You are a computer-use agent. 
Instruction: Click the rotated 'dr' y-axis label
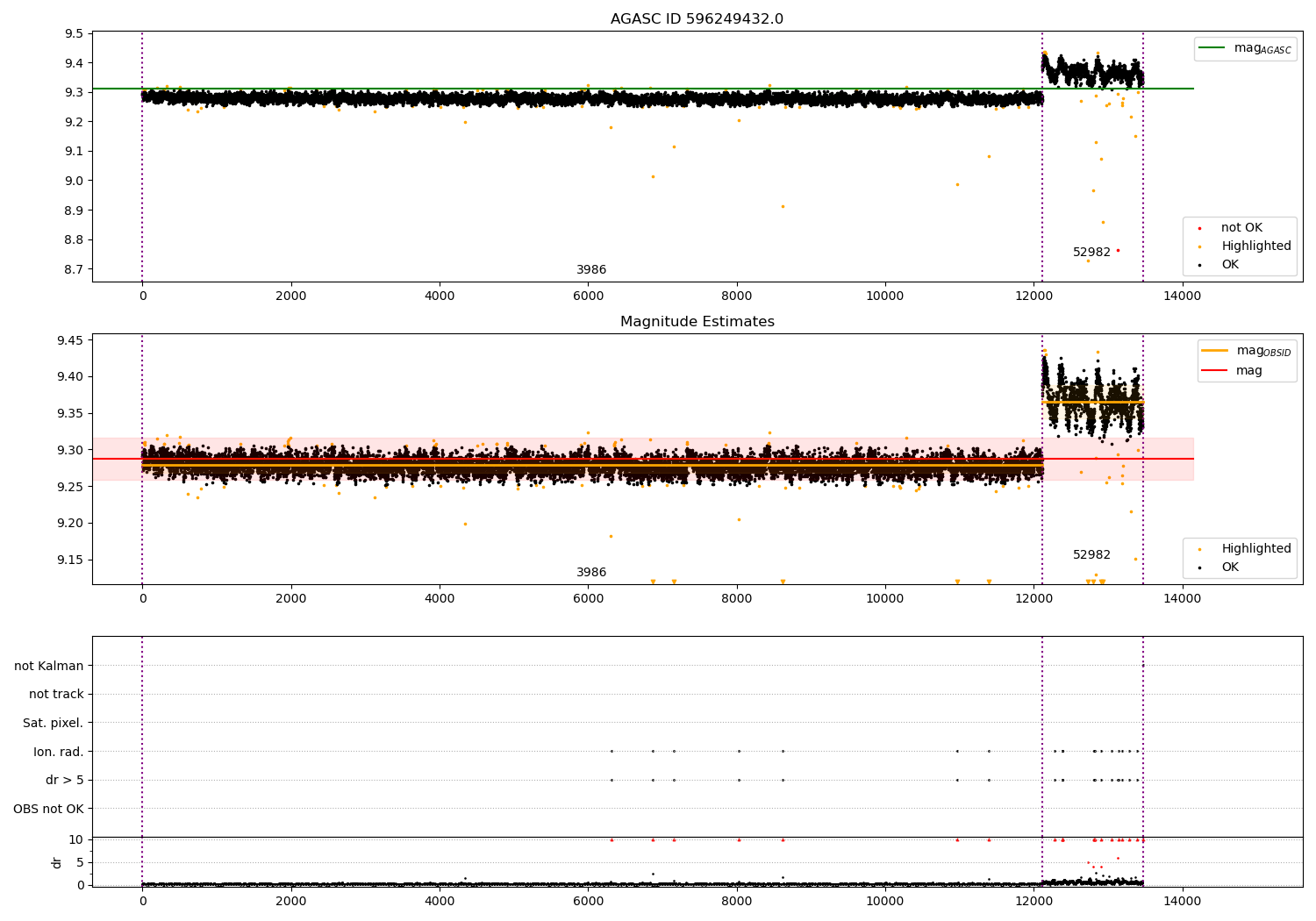(x=57, y=862)
